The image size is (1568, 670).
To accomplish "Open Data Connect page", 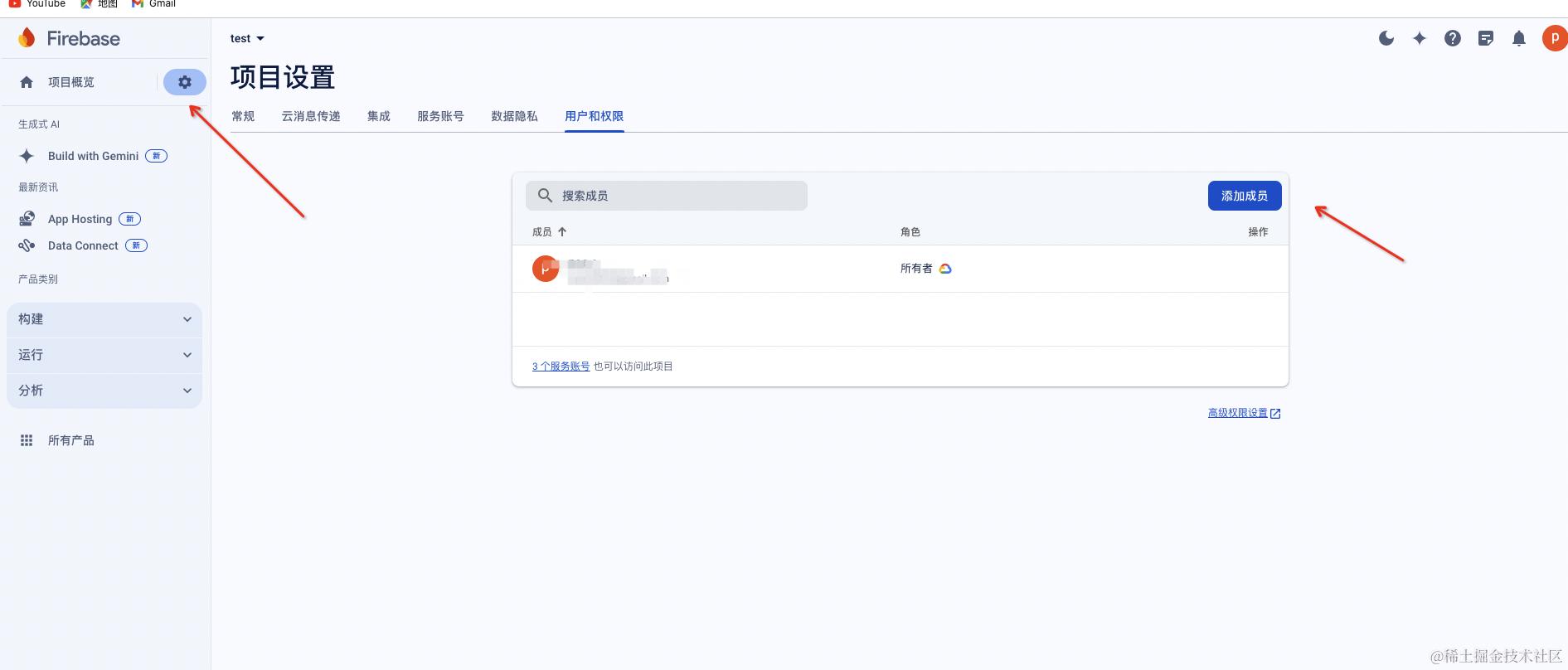I will (83, 245).
